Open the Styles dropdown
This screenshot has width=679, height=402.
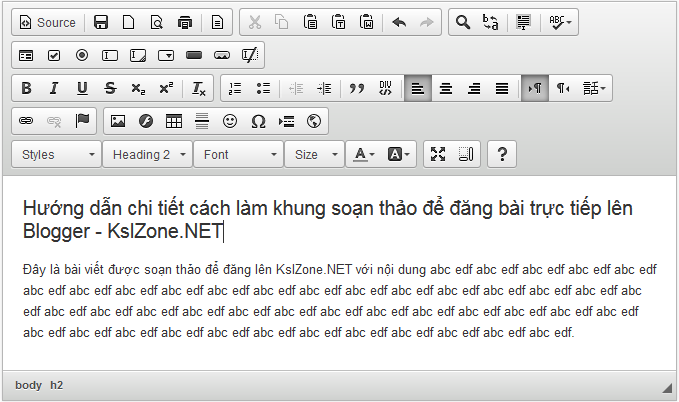pos(57,154)
